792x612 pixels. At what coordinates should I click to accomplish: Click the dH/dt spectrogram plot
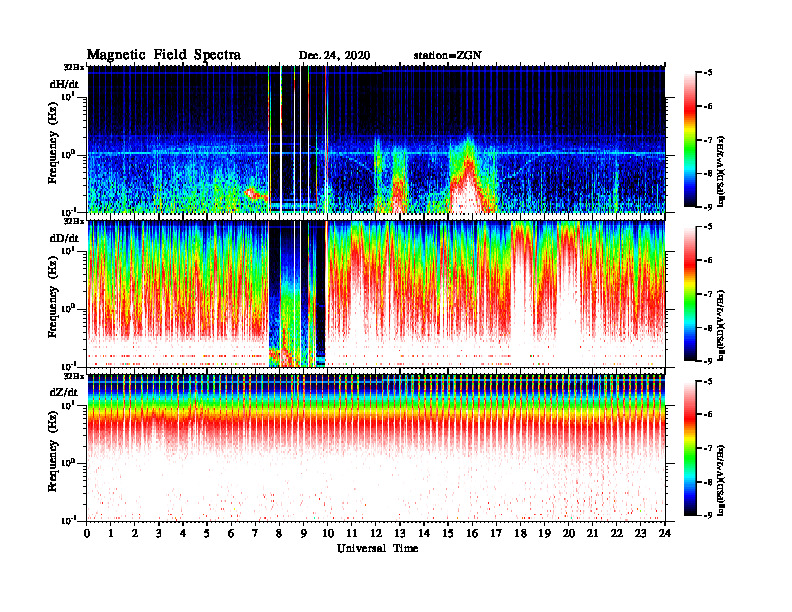click(x=376, y=139)
